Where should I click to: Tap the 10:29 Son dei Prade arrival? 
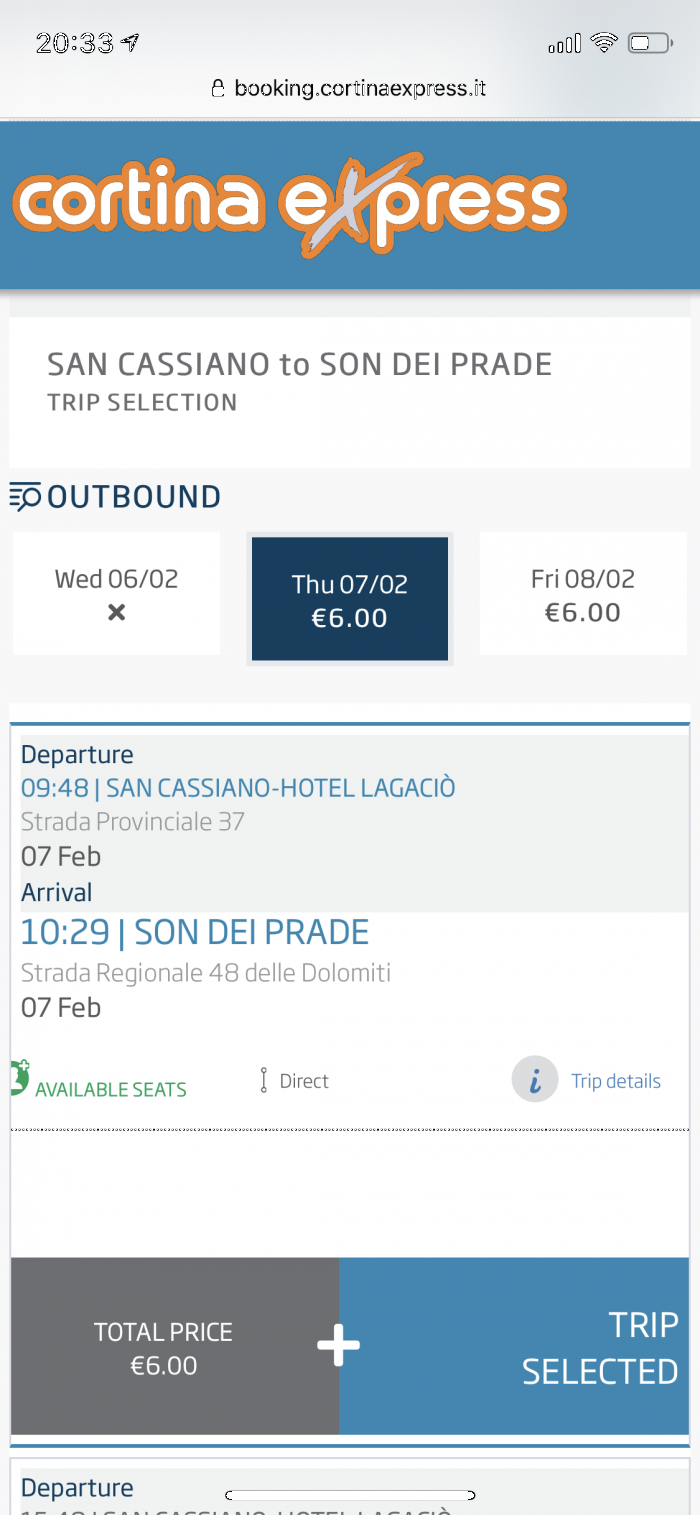click(195, 932)
